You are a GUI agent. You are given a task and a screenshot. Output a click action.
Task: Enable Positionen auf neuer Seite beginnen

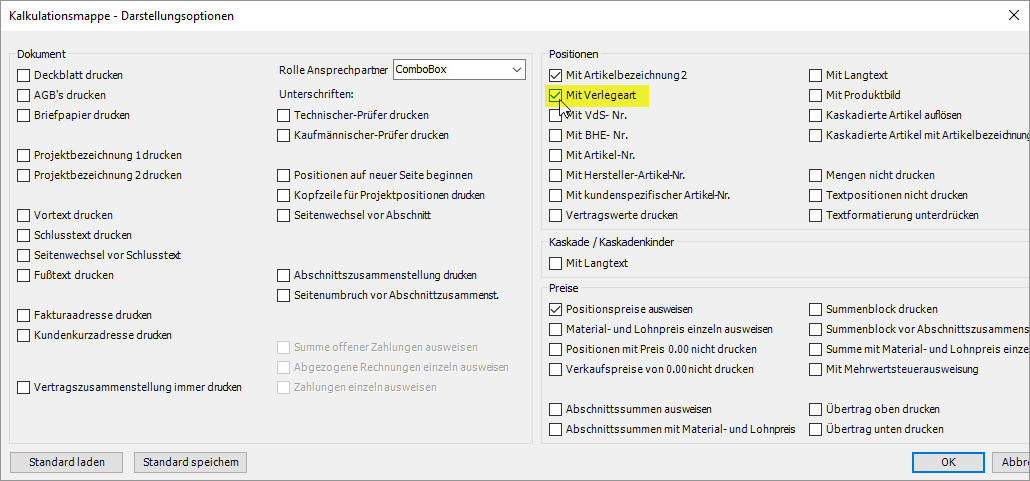point(284,175)
